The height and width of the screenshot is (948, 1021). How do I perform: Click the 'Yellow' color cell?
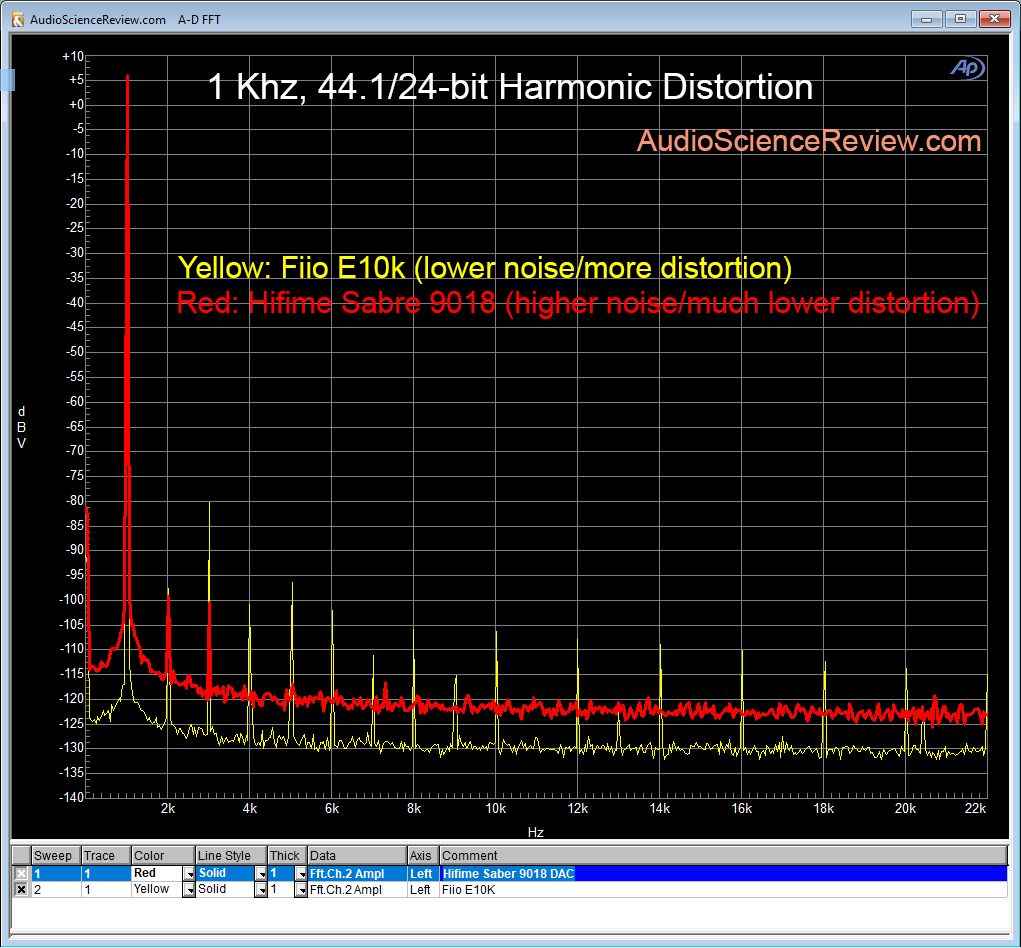(157, 889)
